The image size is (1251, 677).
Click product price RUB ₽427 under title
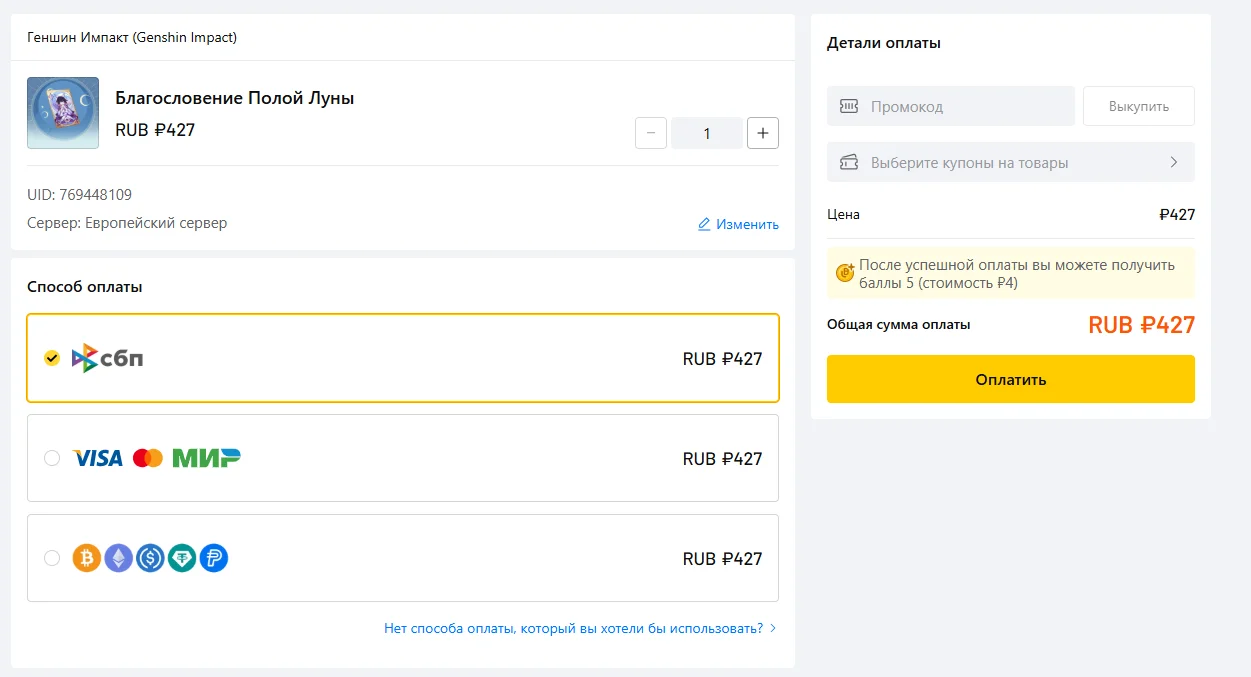pyautogui.click(x=155, y=130)
